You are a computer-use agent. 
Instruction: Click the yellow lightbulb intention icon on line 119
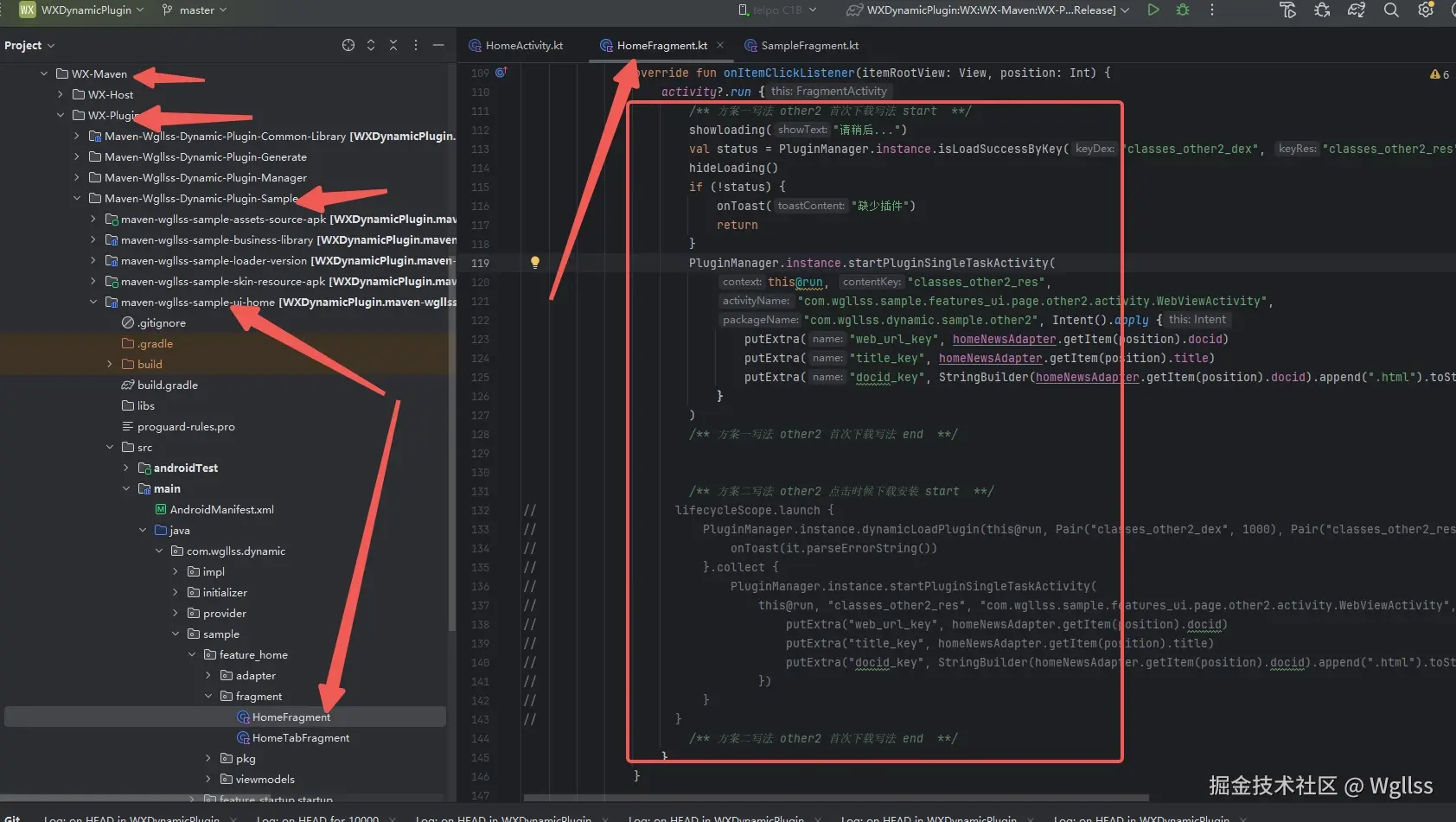click(535, 263)
